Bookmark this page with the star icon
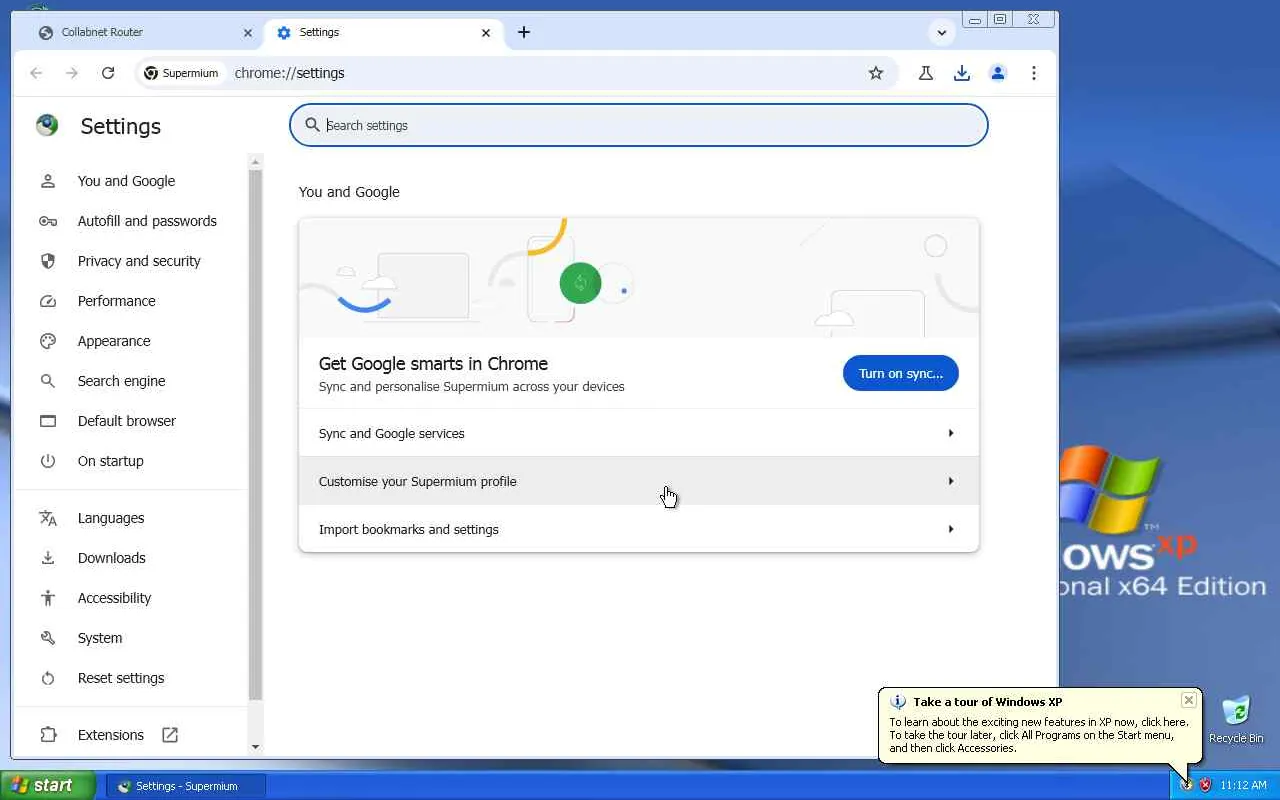Image resolution: width=1280 pixels, height=800 pixels. click(876, 73)
